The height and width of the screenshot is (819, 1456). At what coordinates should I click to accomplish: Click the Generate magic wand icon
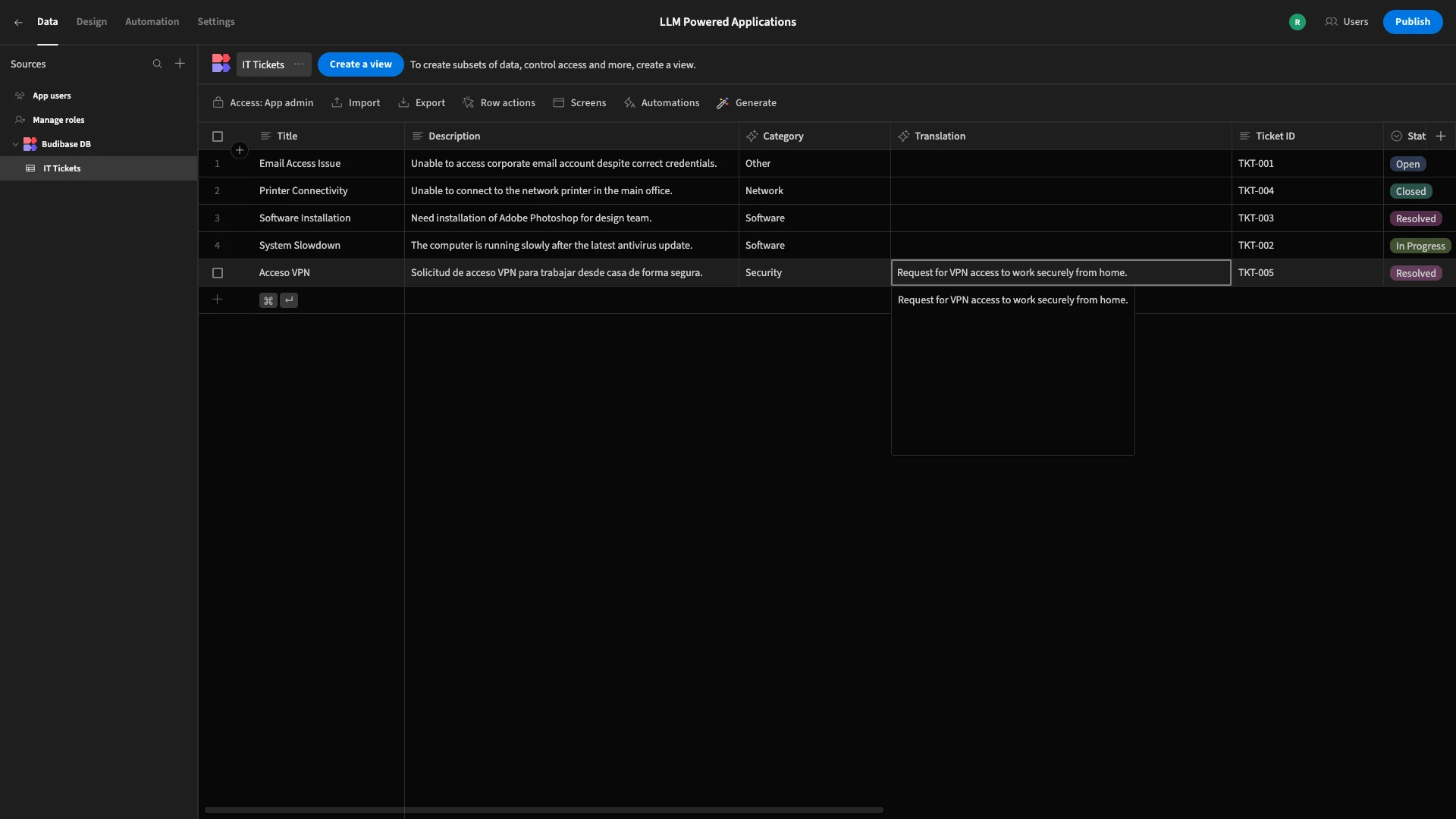coord(723,103)
